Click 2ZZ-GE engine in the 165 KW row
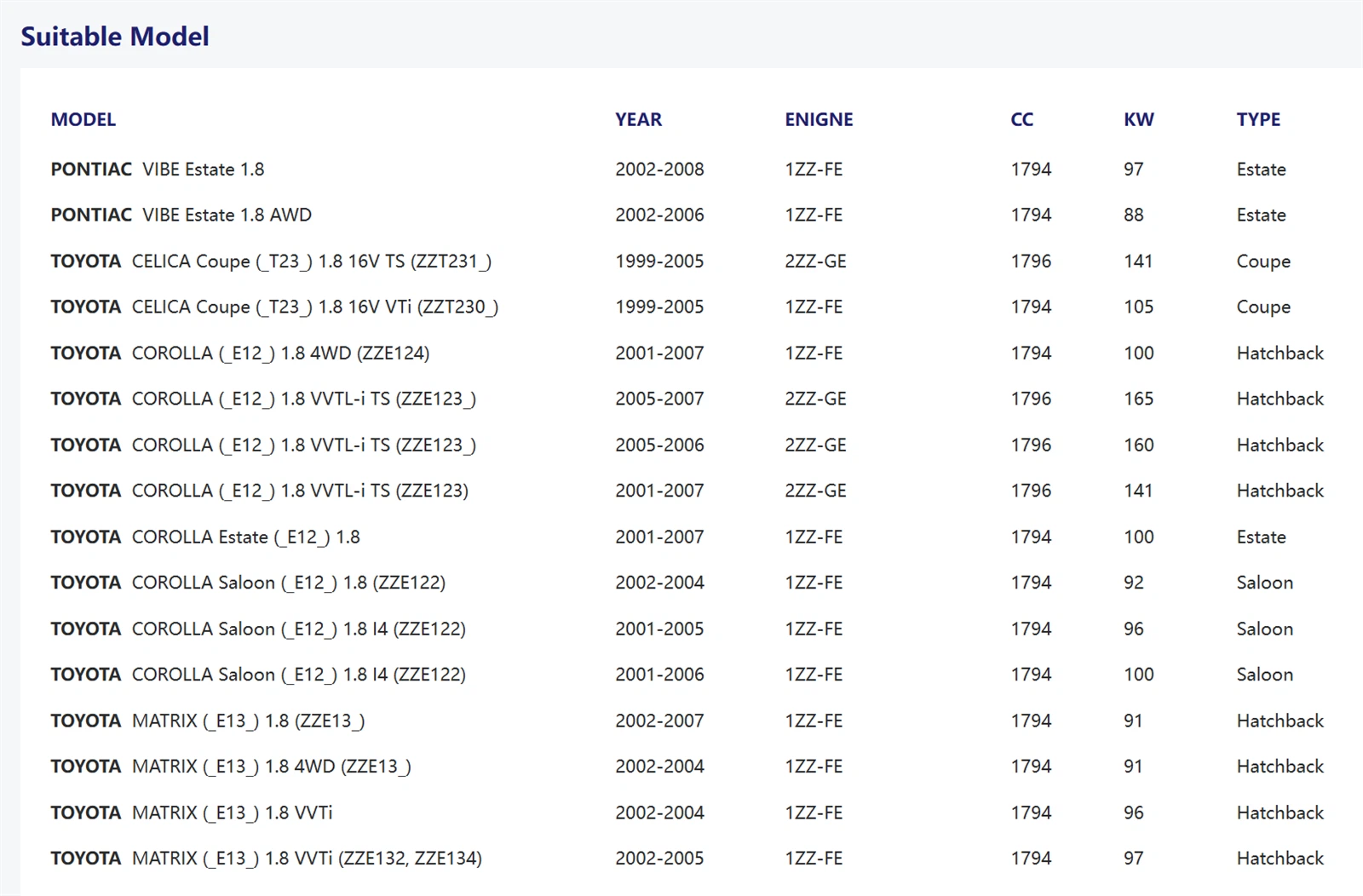Screen dimensions: 1363x896 [x=815, y=399]
